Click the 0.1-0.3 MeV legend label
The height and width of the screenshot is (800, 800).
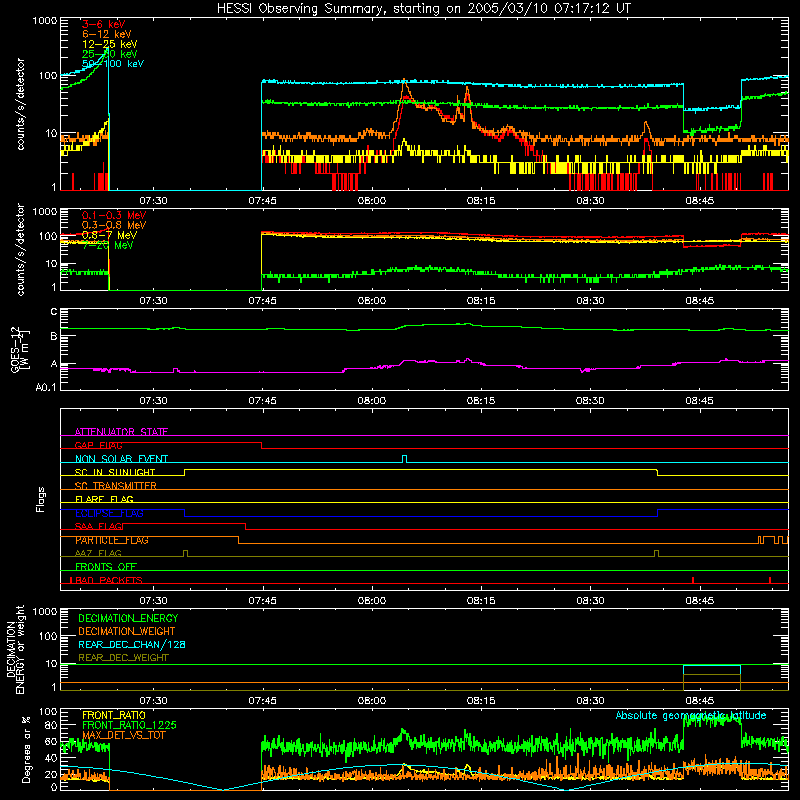point(114,215)
